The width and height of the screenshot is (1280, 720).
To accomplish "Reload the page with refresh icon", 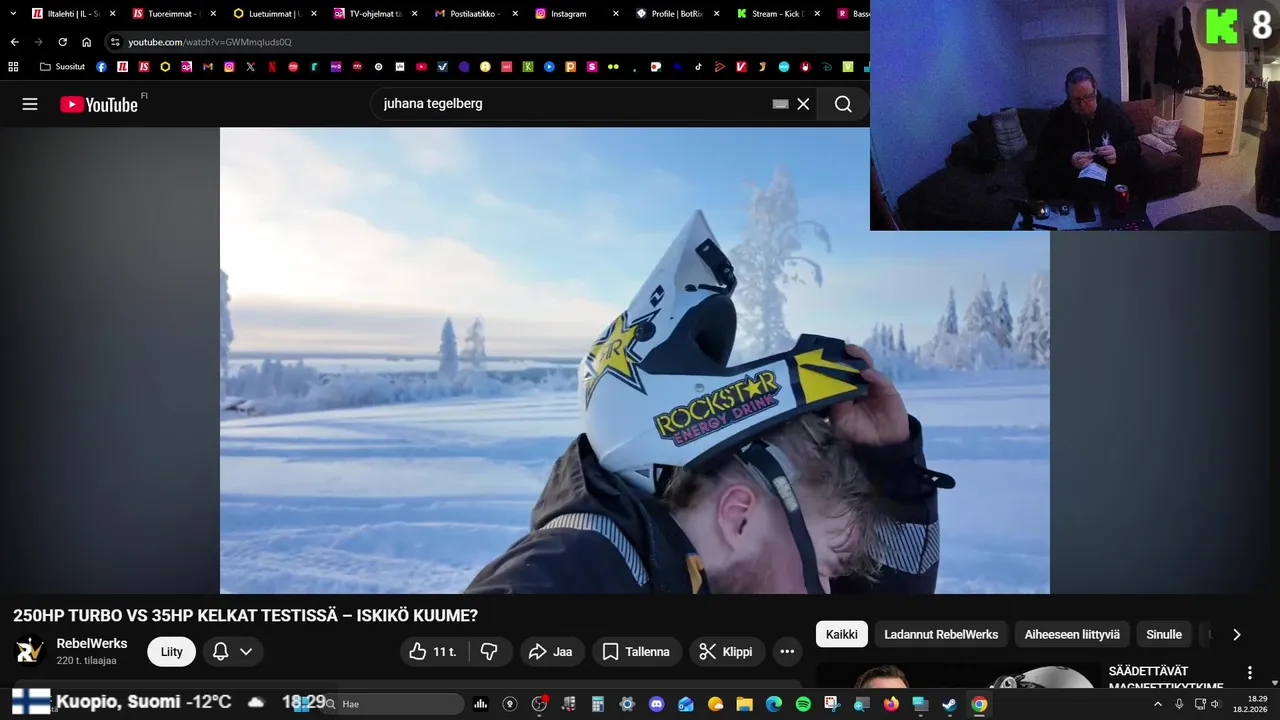I will click(62, 42).
